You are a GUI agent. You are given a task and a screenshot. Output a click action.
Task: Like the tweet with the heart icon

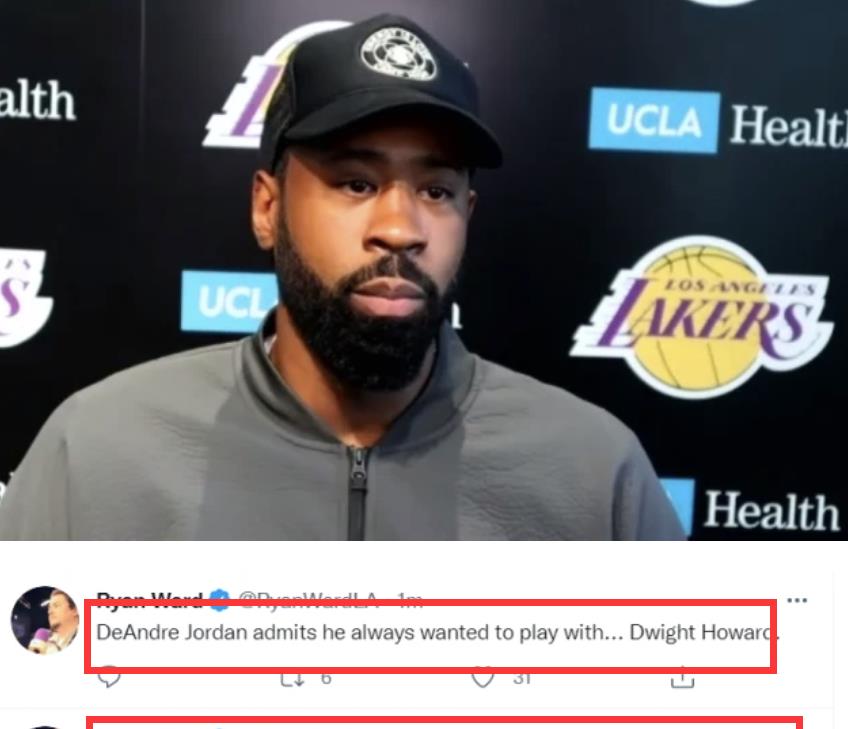(x=482, y=678)
